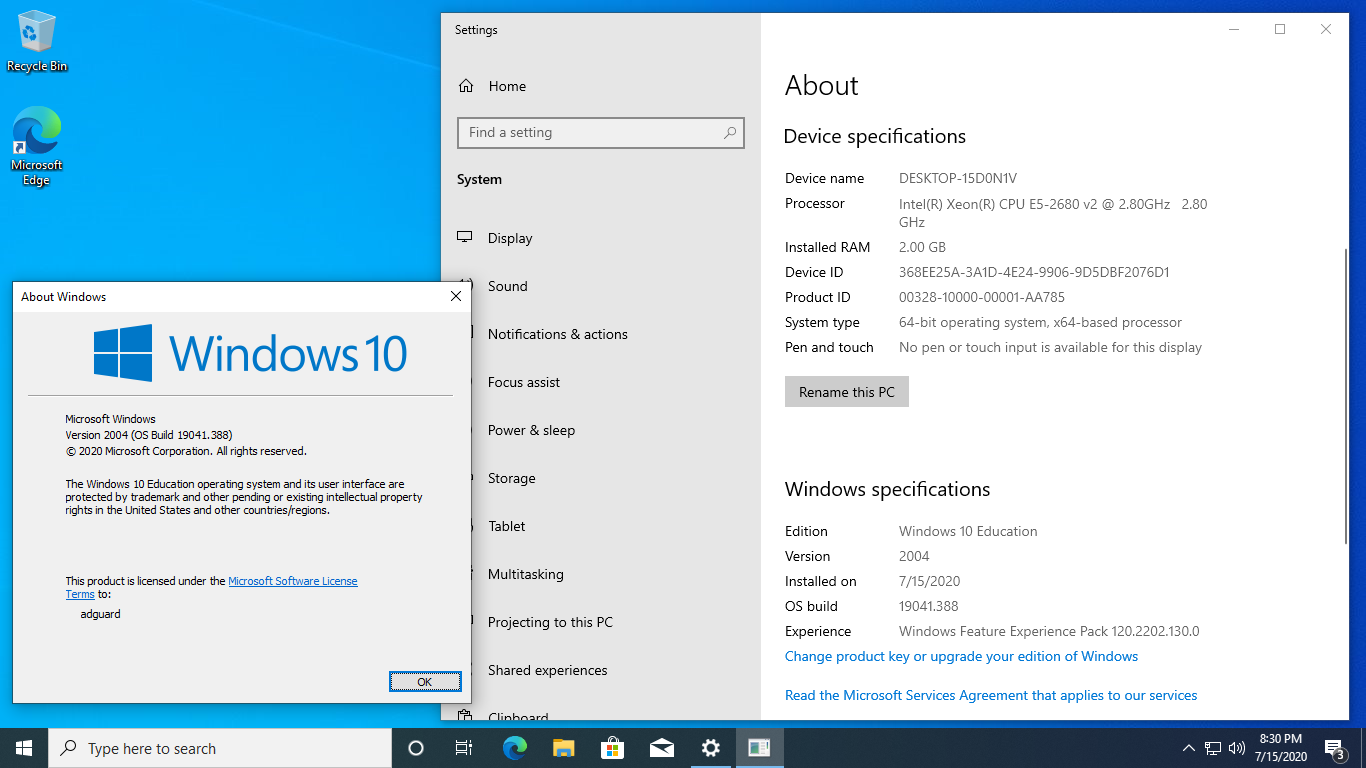Open Microsoft Store from taskbar
Viewport: 1366px width, 768px height.
coord(612,748)
